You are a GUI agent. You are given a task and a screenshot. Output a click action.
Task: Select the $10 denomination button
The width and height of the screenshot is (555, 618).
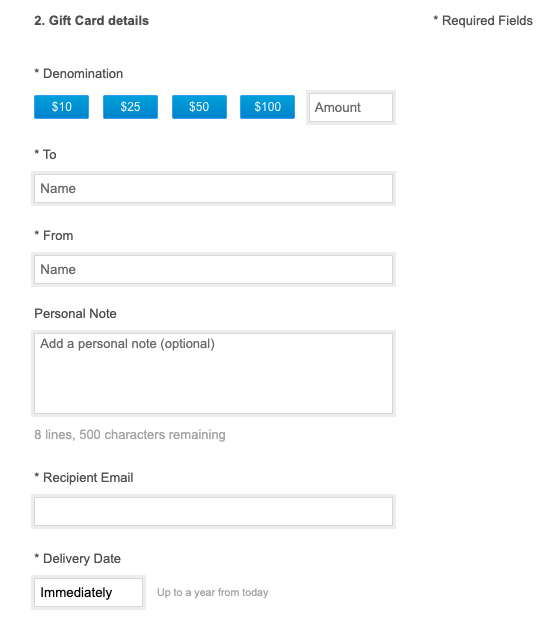(x=61, y=107)
